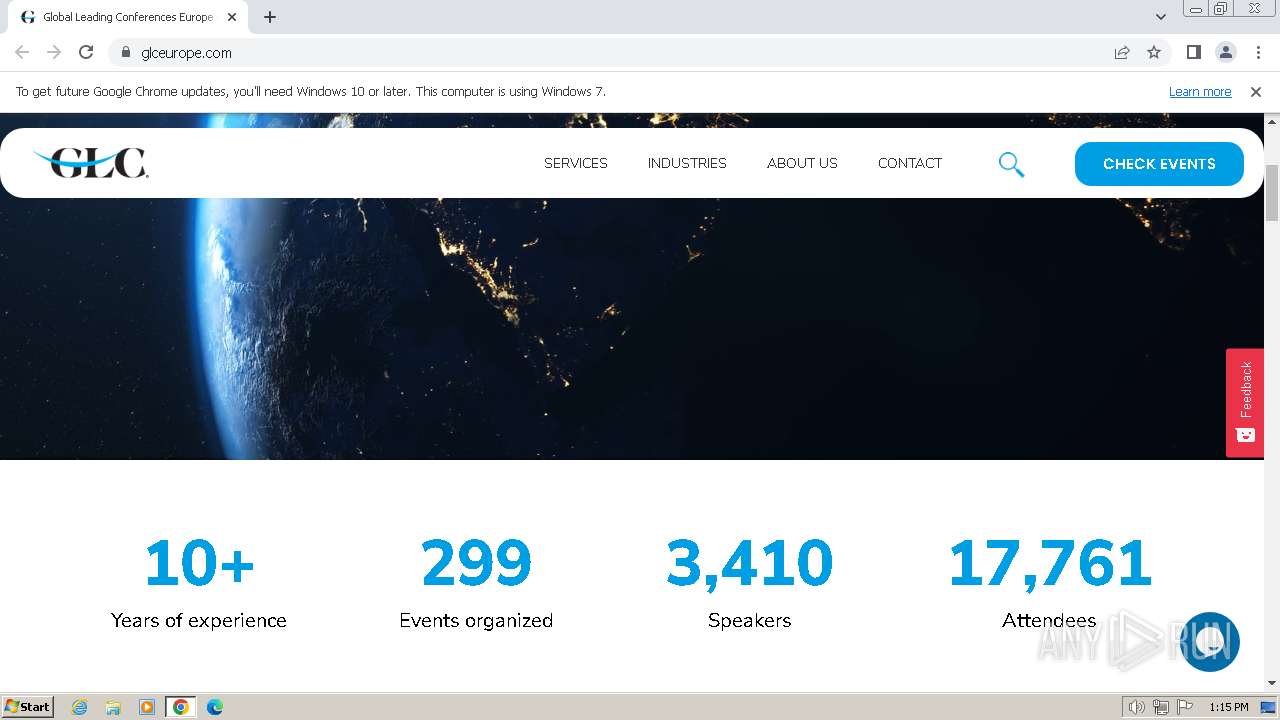Close the Global Leading Conferences tab
This screenshot has width=1280, height=720.
click(x=232, y=17)
